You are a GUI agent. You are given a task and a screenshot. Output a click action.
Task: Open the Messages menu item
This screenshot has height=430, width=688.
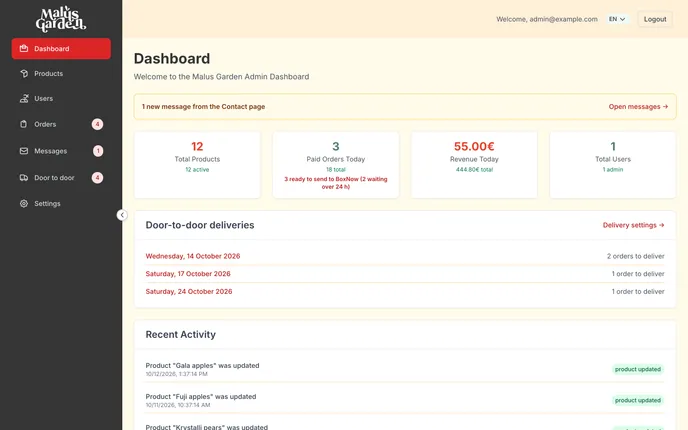(x=61, y=151)
